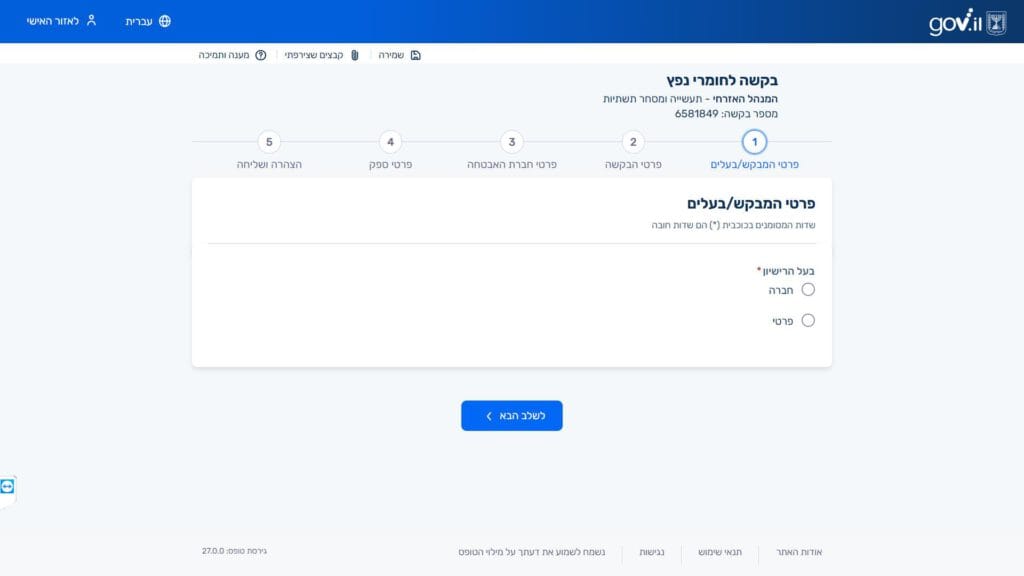Click the personal area user icon
The image size is (1024, 576).
(91, 20)
